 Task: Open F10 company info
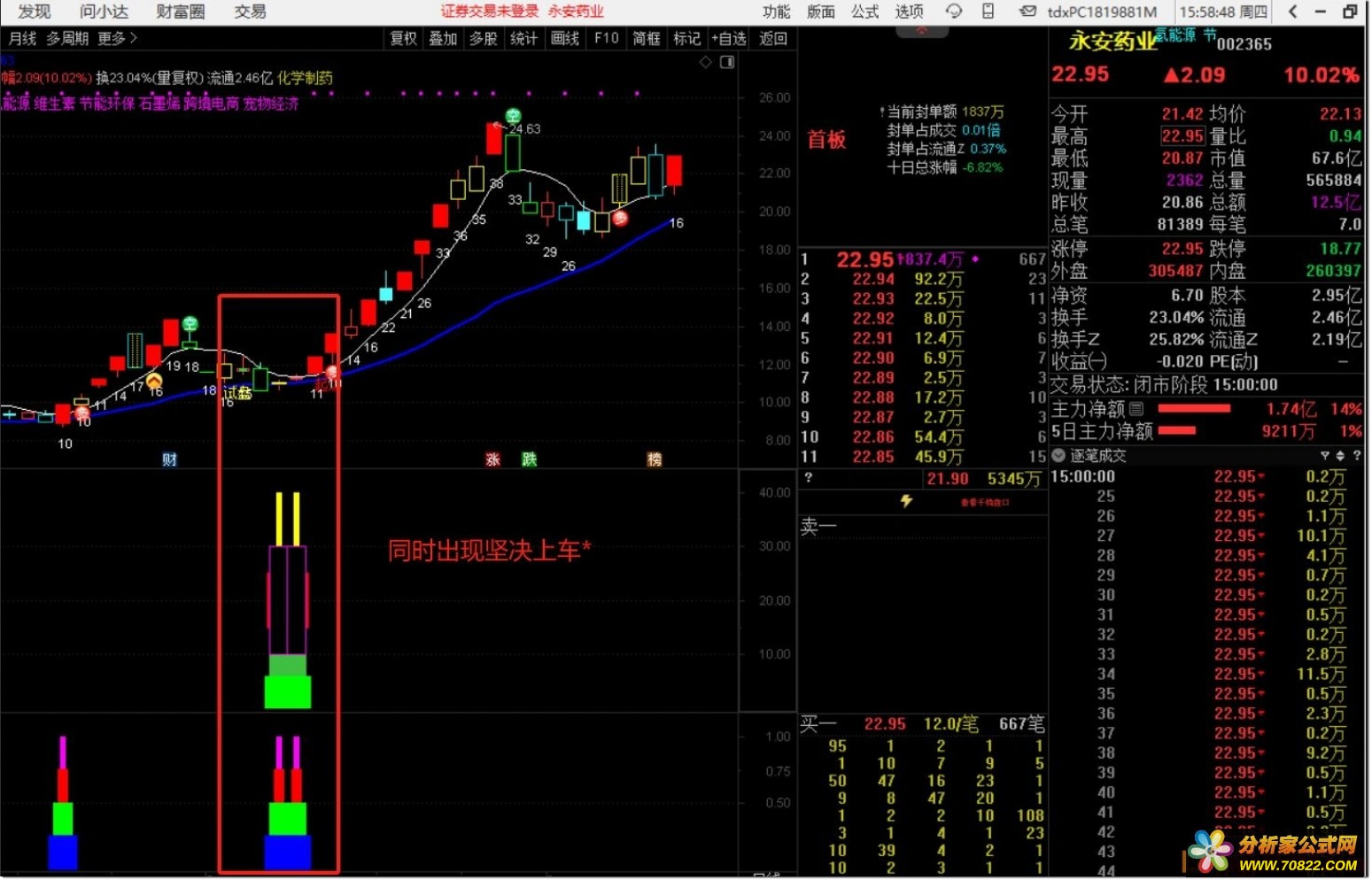[607, 38]
